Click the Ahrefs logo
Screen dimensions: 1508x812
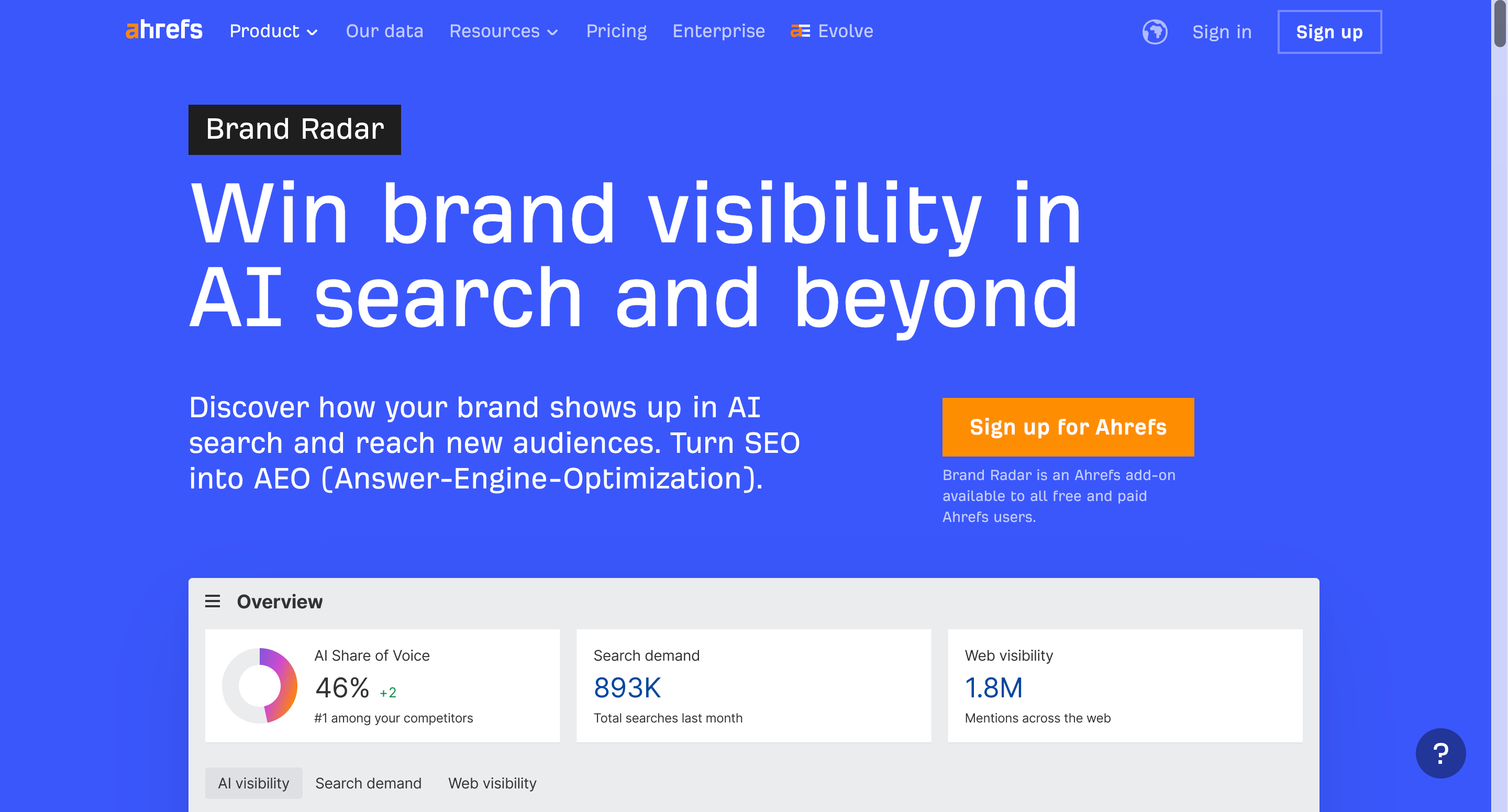pos(164,30)
